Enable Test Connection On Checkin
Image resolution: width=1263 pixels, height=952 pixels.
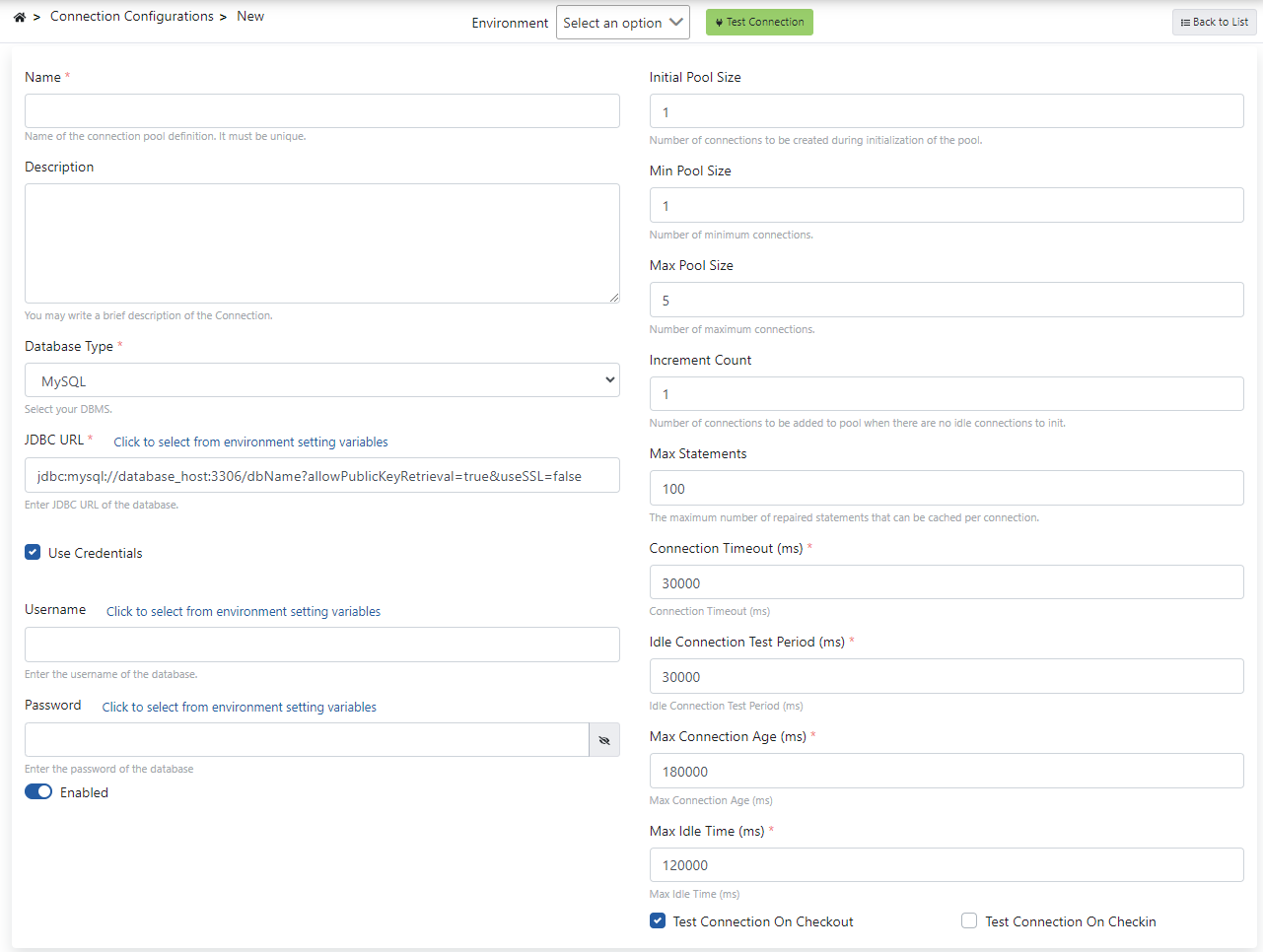coord(969,921)
